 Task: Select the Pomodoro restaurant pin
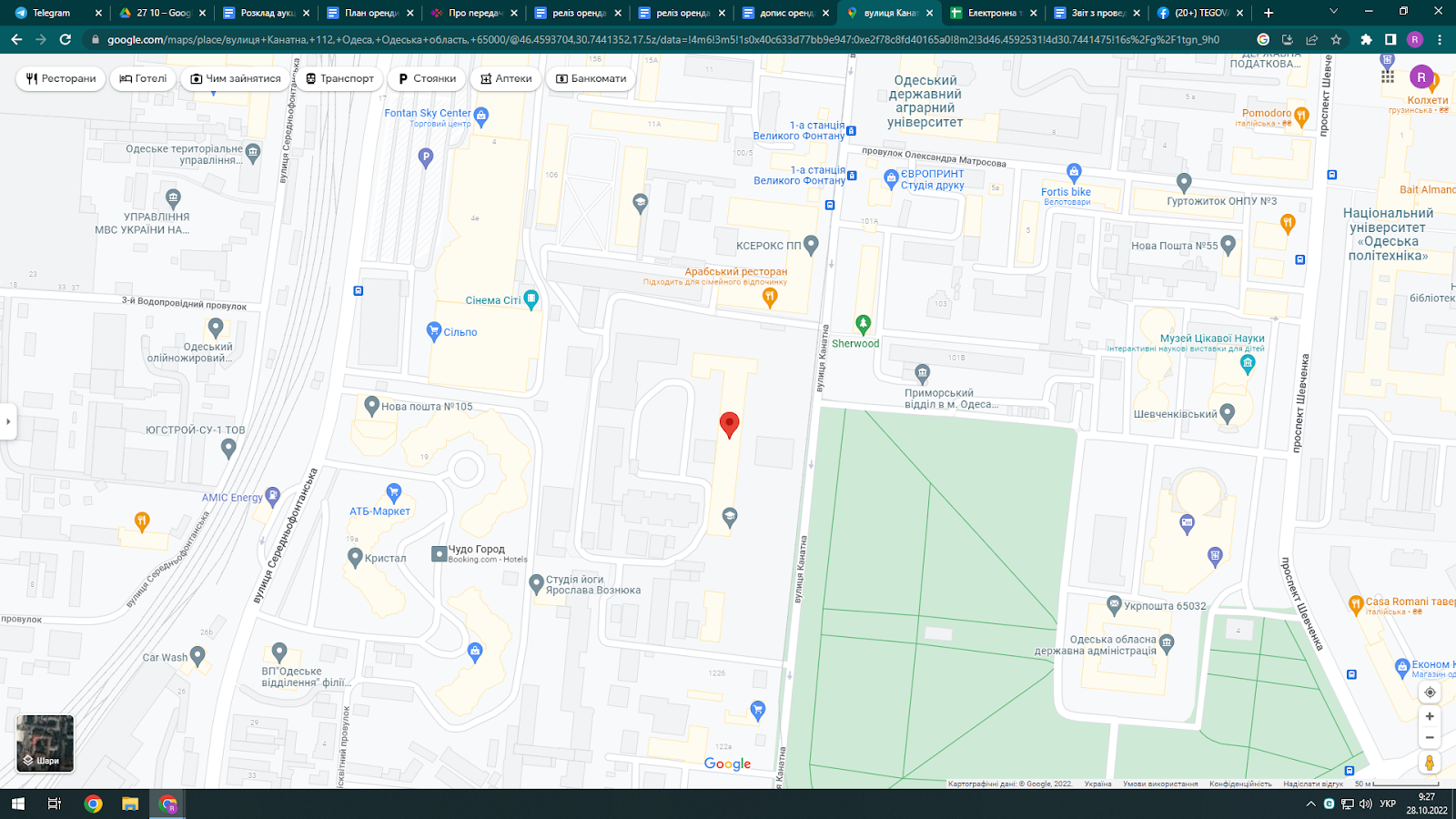1301,116
